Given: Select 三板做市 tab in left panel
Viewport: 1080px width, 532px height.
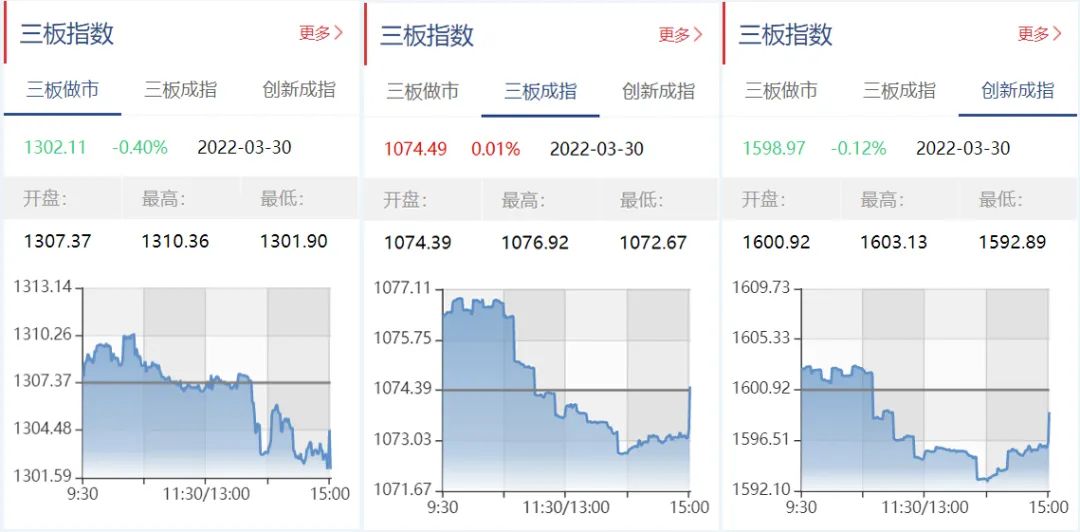Looking at the screenshot, I should tap(63, 90).
